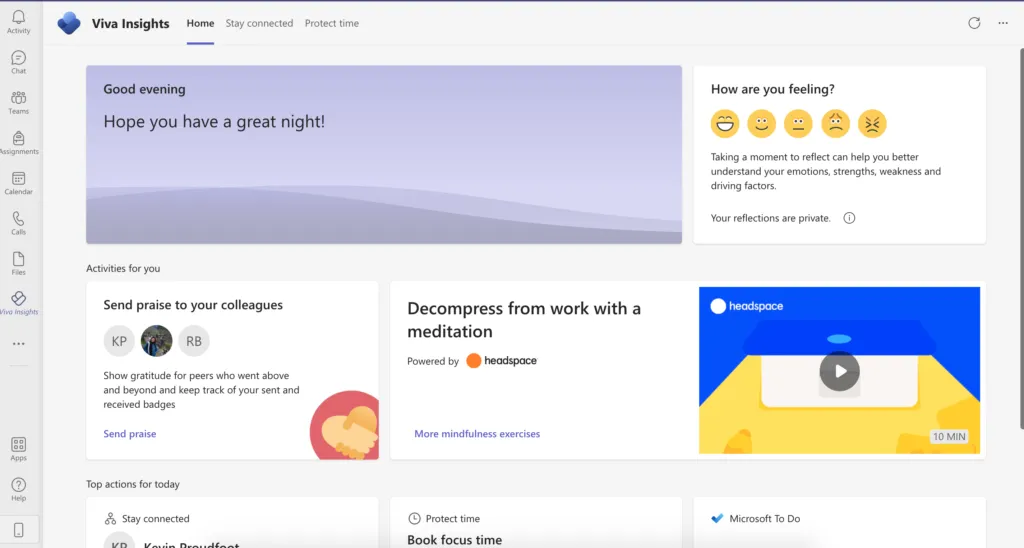Image resolution: width=1024 pixels, height=548 pixels.
Task: Click the KP colleague avatar
Action: point(119,341)
